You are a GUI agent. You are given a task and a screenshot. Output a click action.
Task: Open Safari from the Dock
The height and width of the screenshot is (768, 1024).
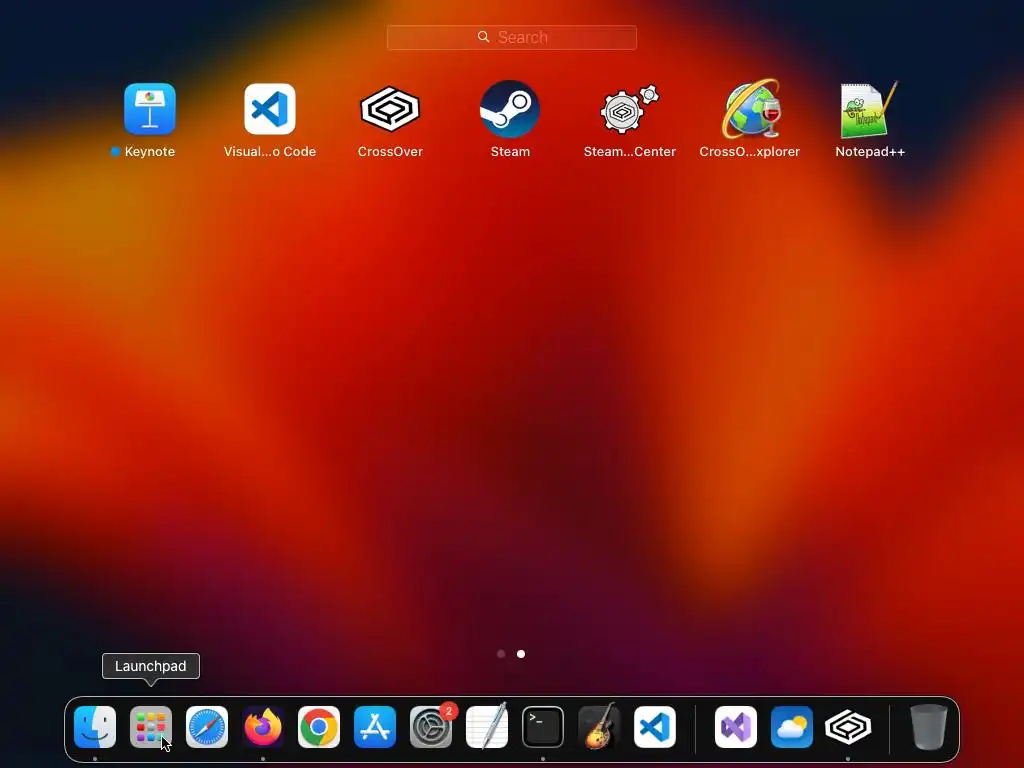pyautogui.click(x=207, y=727)
